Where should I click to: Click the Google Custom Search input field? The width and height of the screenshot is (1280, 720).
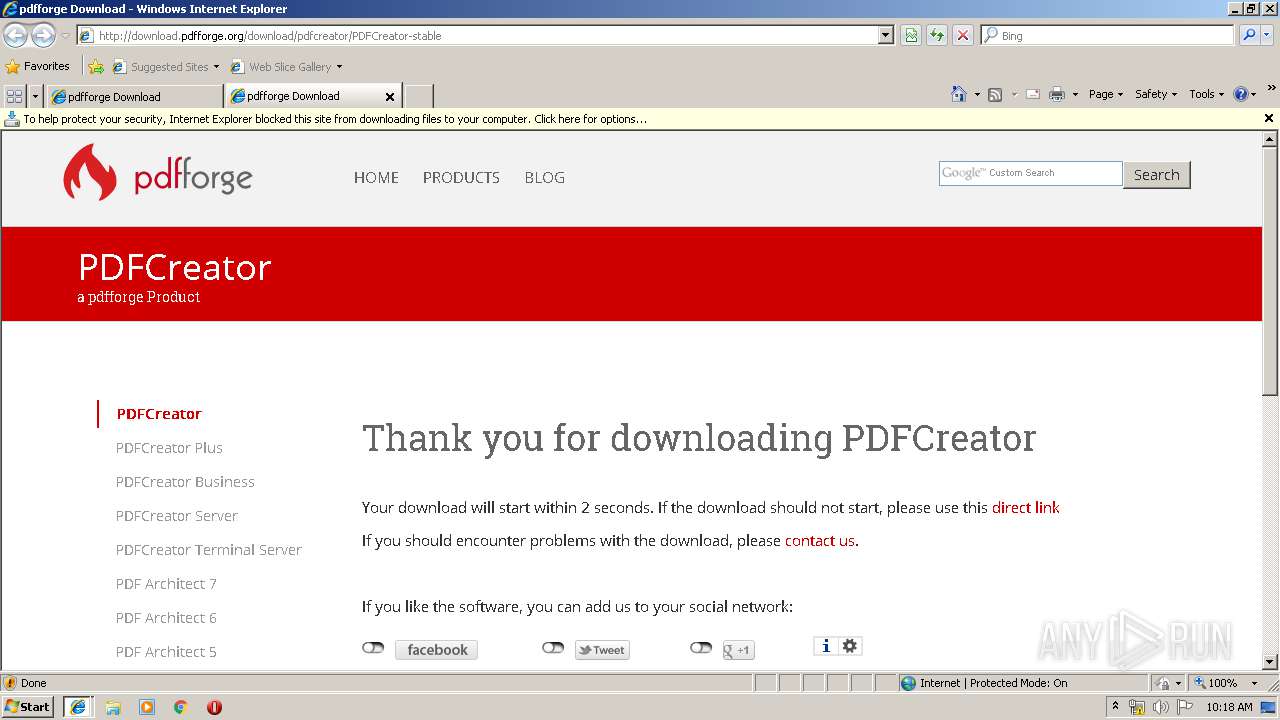(x=1030, y=173)
